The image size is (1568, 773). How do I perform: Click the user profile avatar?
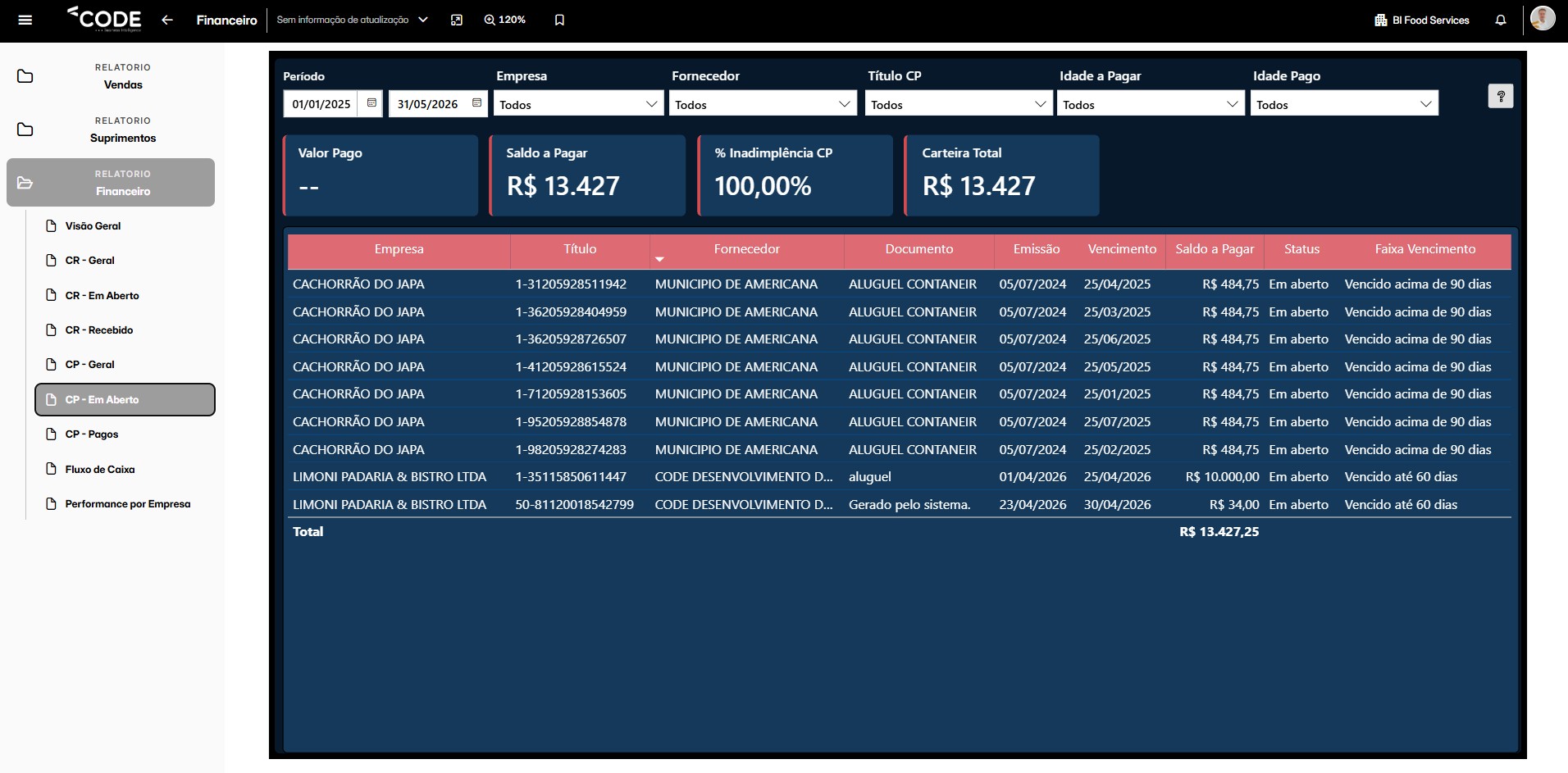1543,18
